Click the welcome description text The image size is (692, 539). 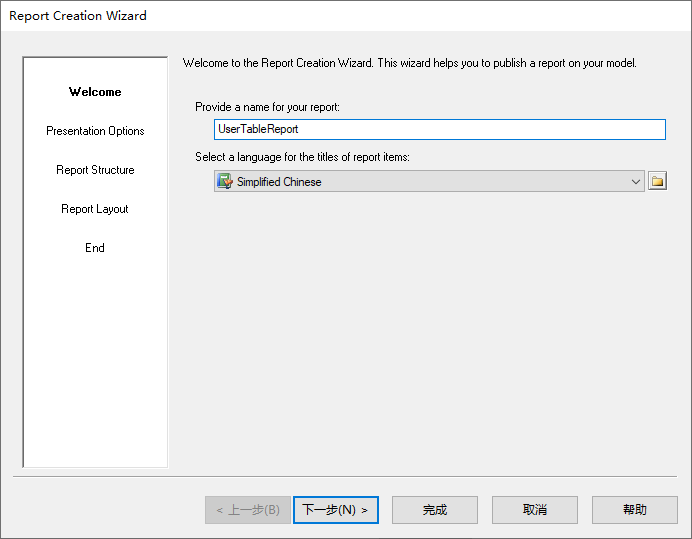(410, 63)
